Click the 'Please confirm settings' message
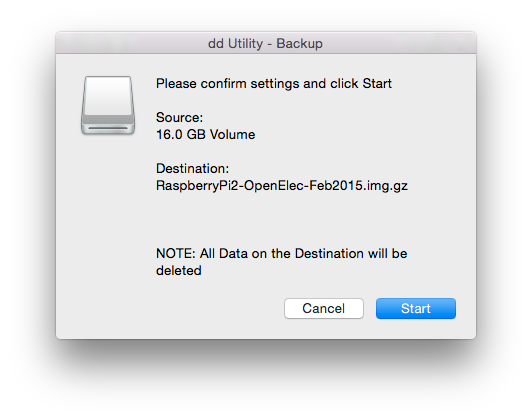Screen dimensions: 532x419 (274, 83)
